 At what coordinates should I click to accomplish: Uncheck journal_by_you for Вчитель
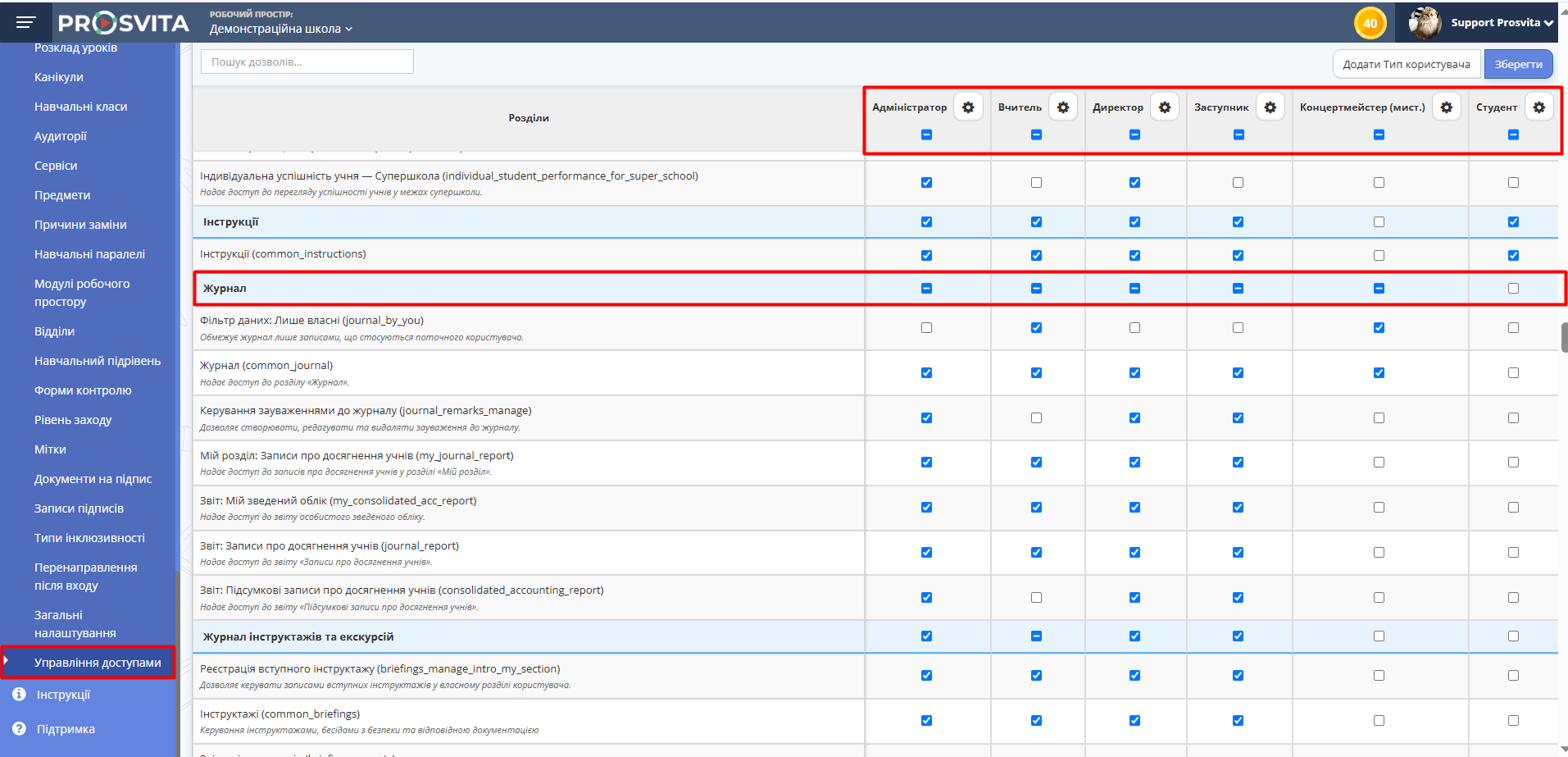click(x=1036, y=328)
